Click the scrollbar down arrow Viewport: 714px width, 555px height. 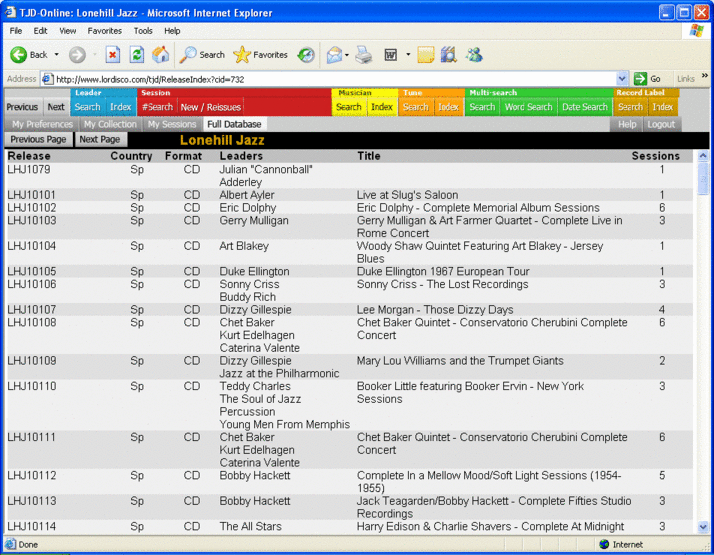point(703,527)
